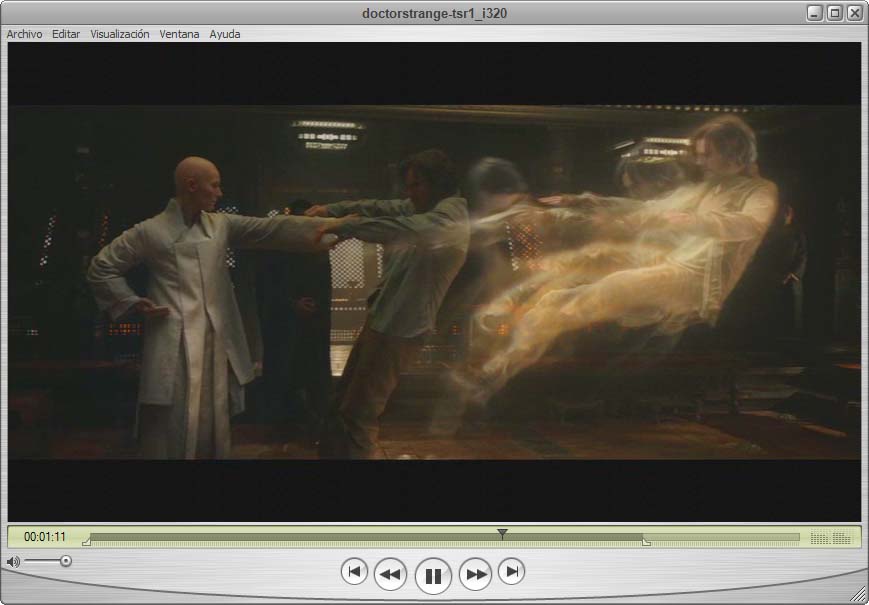This screenshot has height=605, width=869.
Task: Click the window resize grip corner
Action: point(857,594)
